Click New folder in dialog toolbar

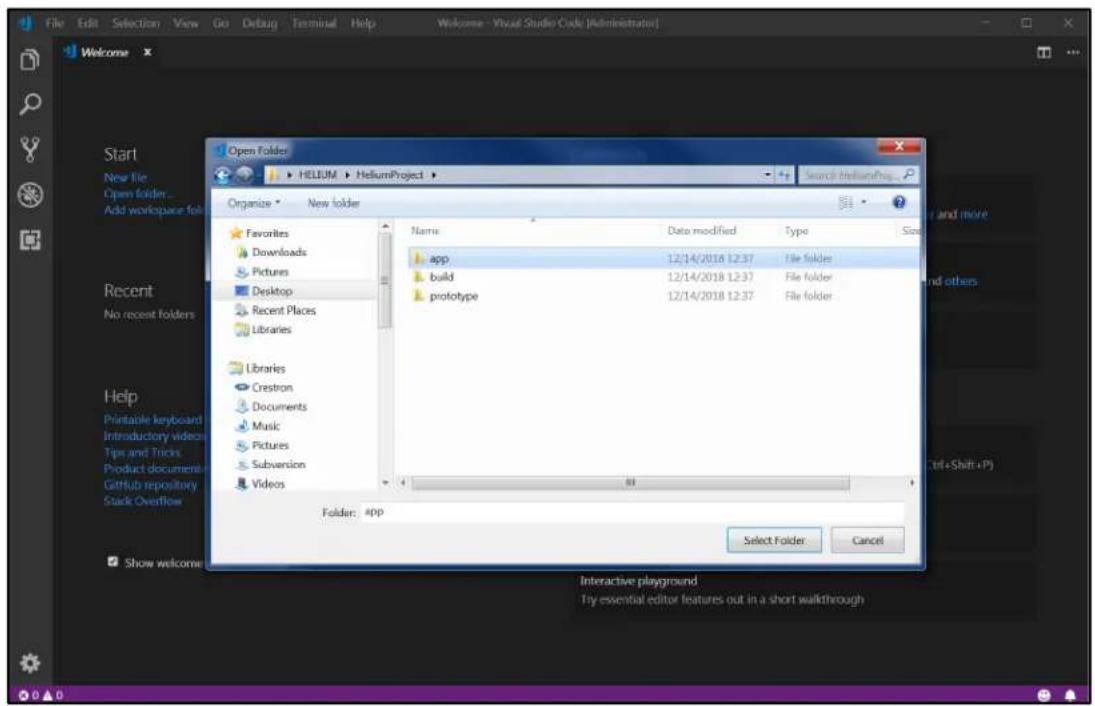click(x=334, y=203)
